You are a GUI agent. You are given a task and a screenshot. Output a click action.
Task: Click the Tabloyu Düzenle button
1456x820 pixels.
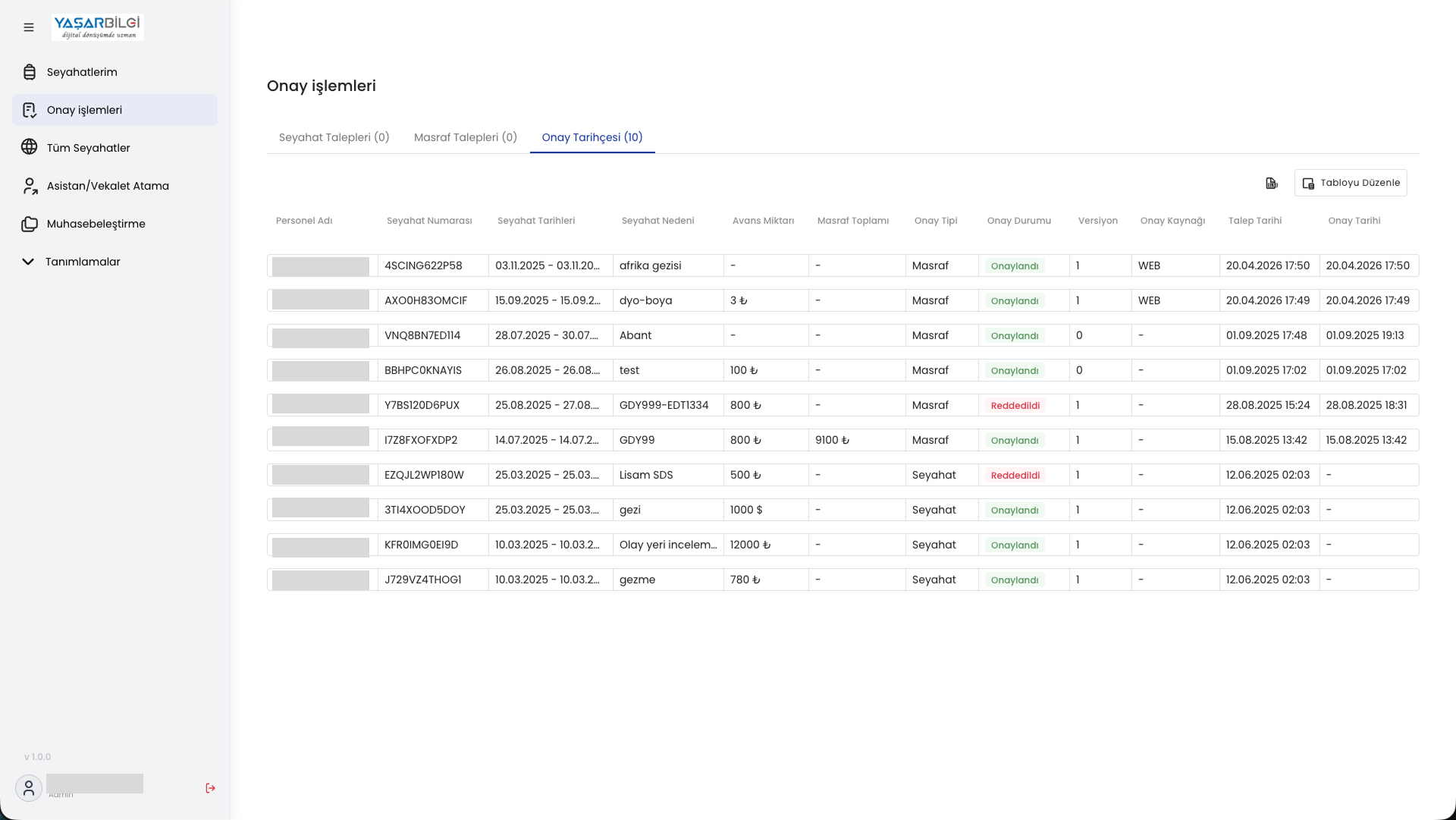click(1351, 183)
